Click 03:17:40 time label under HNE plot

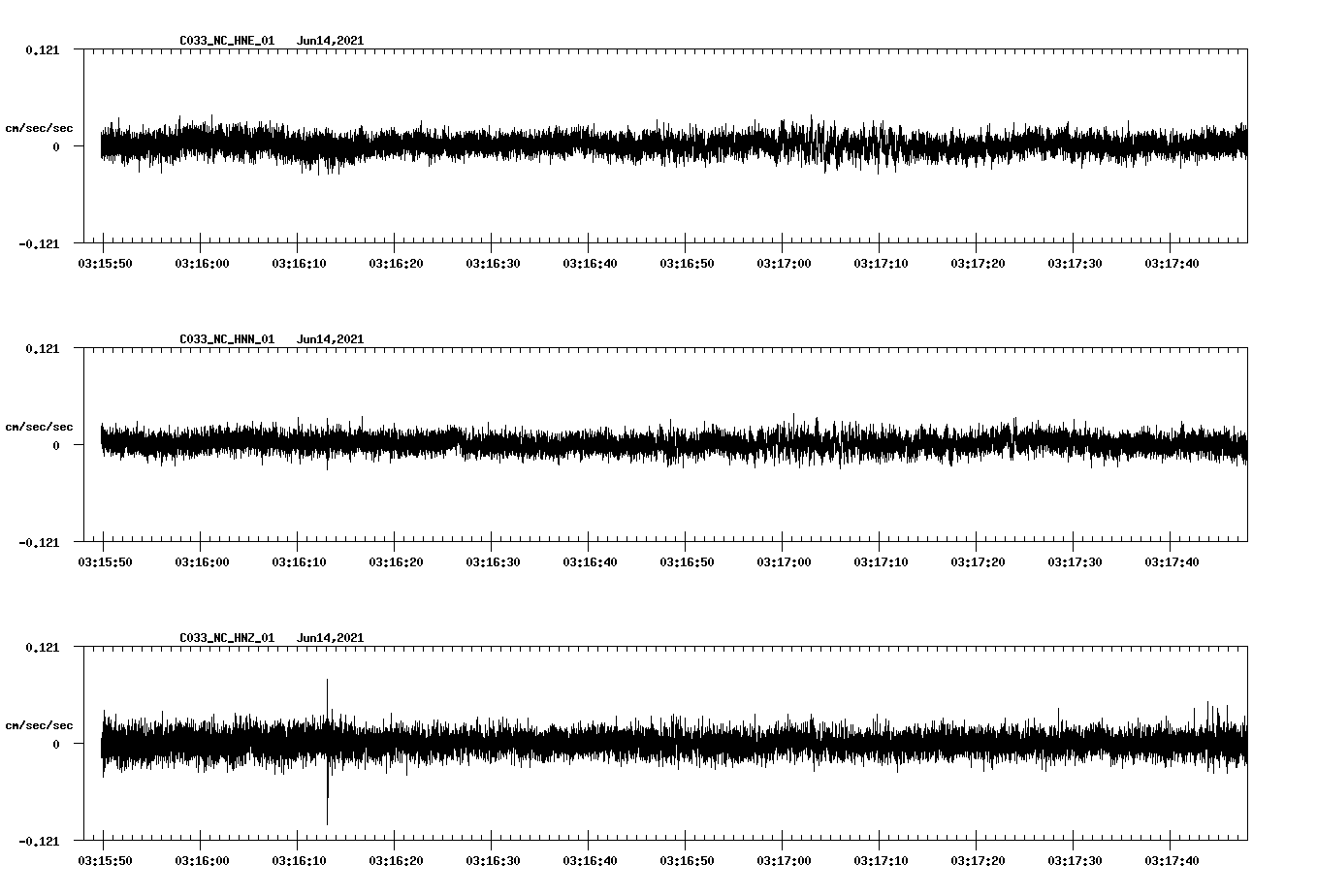[1172, 263]
